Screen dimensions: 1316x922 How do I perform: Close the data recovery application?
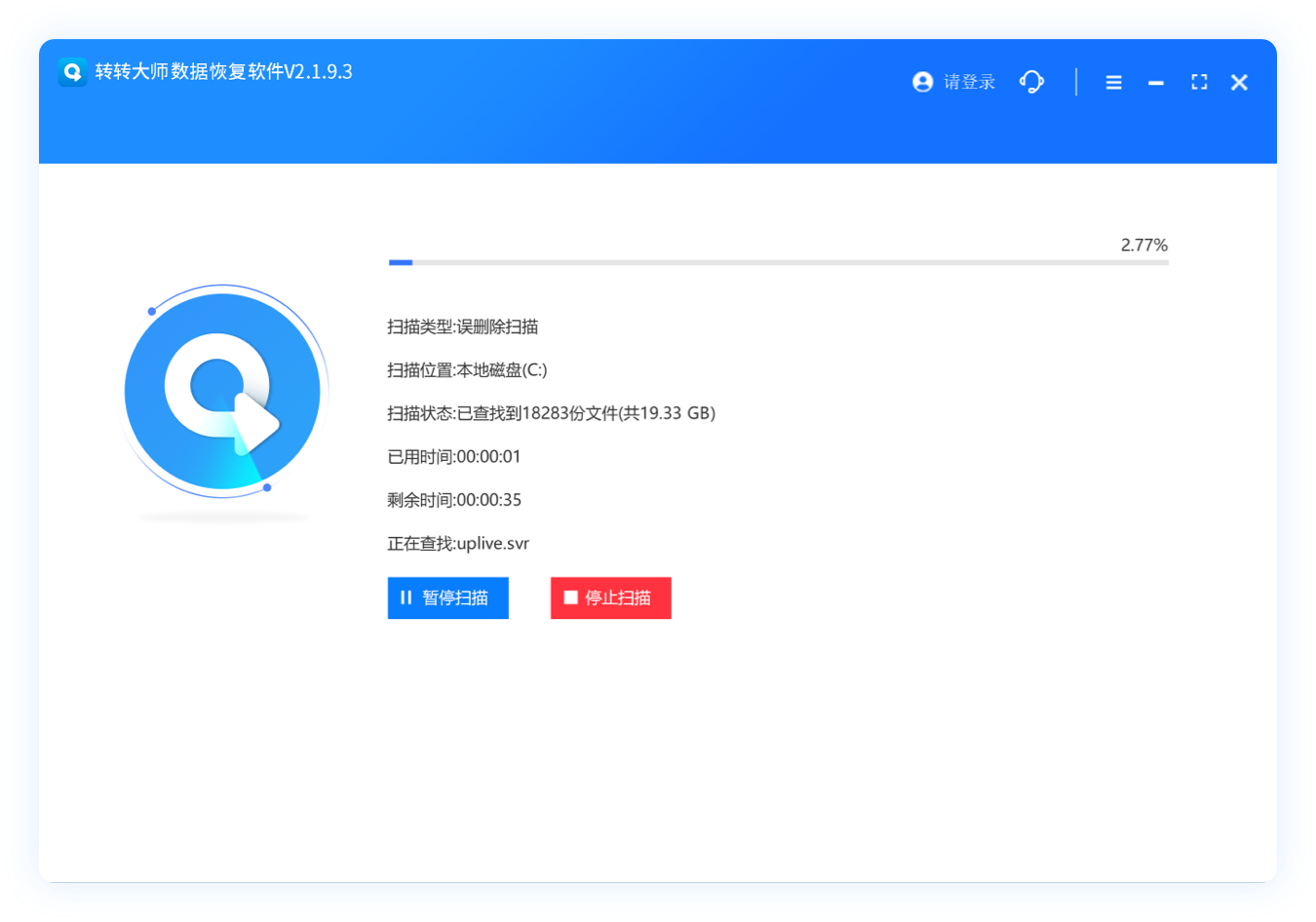[1239, 82]
